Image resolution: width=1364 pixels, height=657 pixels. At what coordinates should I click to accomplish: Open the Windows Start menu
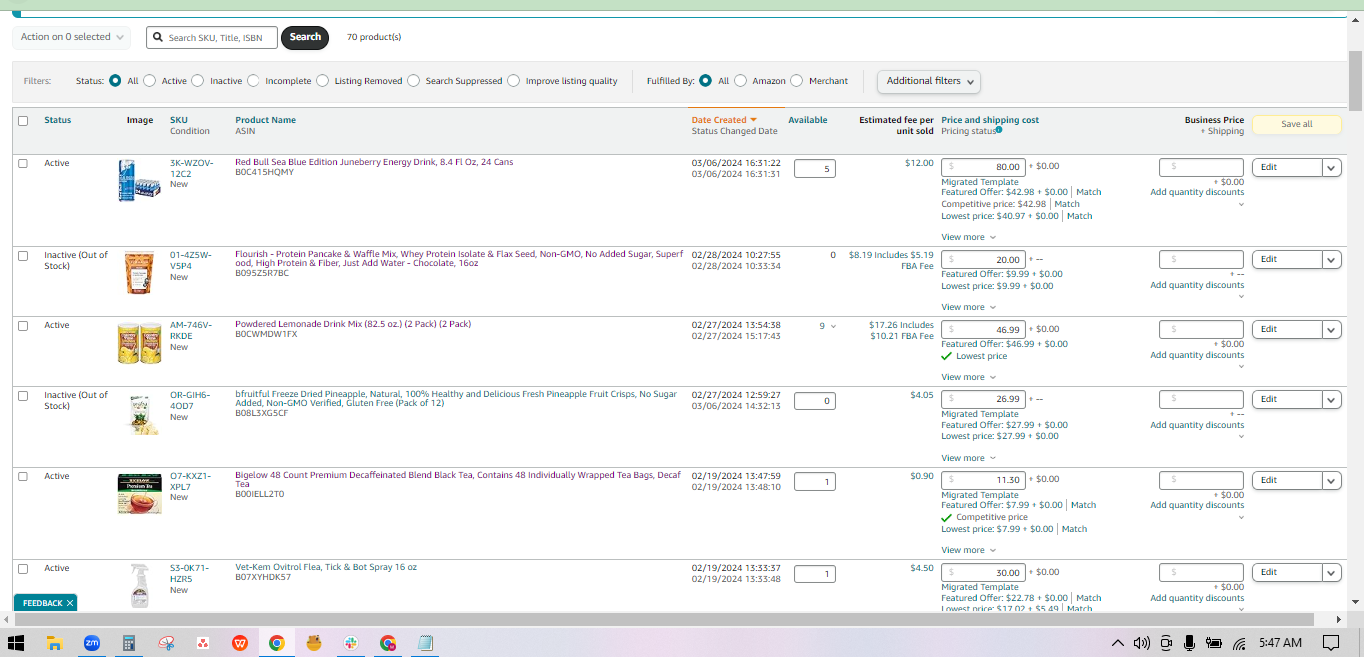point(16,643)
